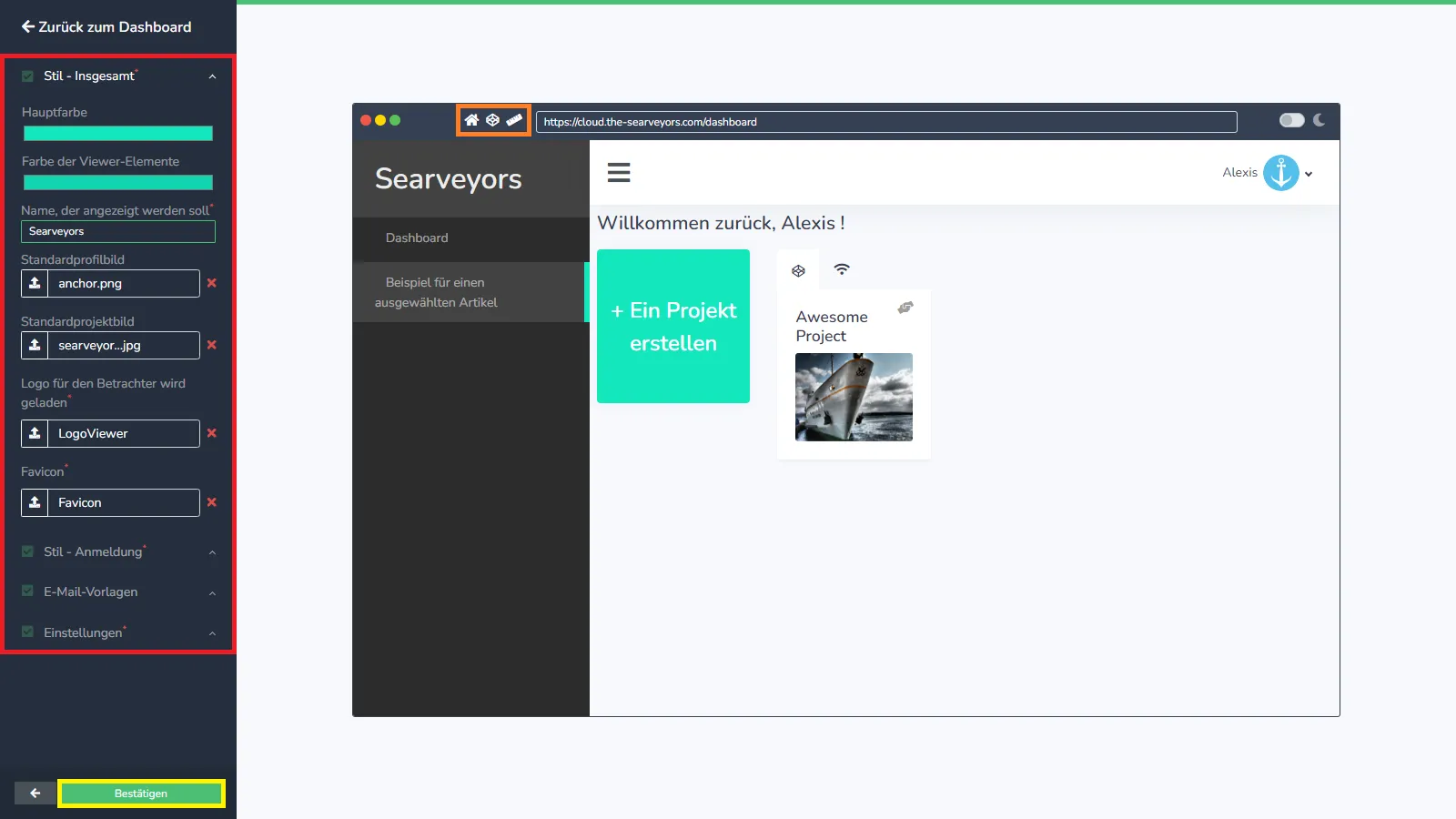Upload new Standardprojektbild via upload icon

[x=35, y=345]
